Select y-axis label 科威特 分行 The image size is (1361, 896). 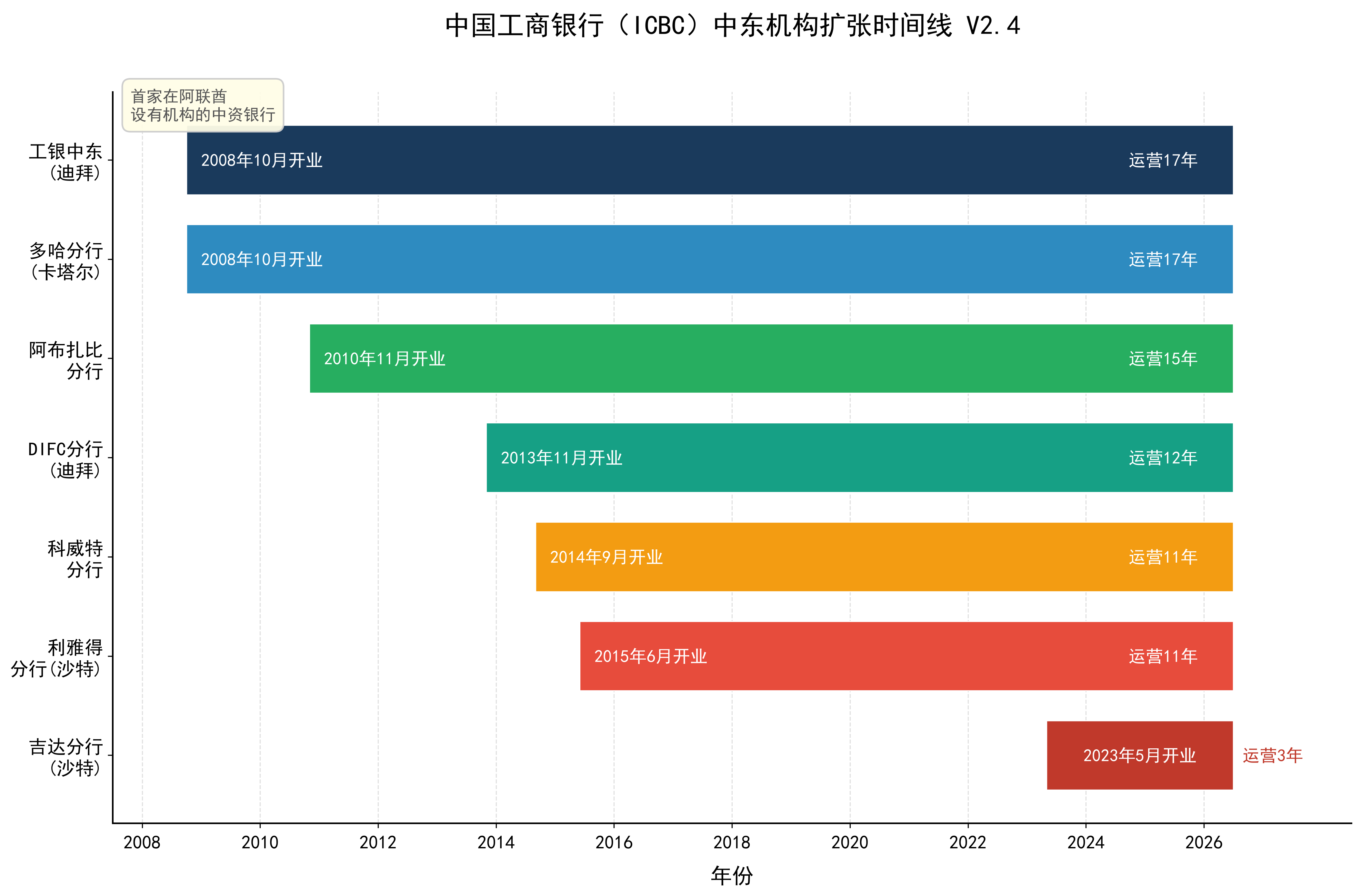coord(75,559)
